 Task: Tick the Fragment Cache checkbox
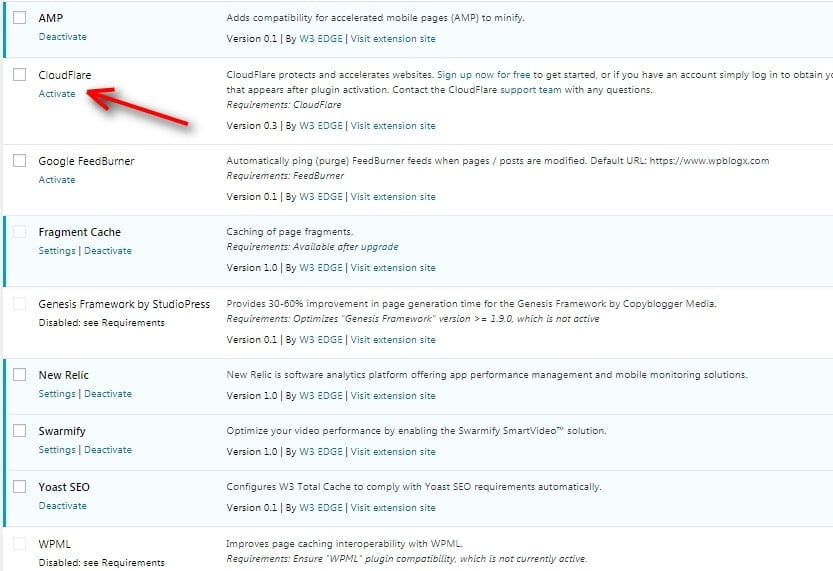click(20, 232)
